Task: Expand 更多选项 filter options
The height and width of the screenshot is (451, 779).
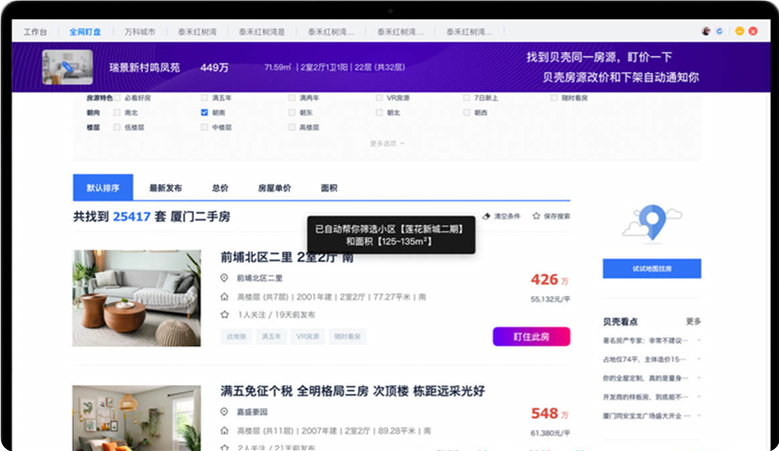Action: [x=387, y=144]
